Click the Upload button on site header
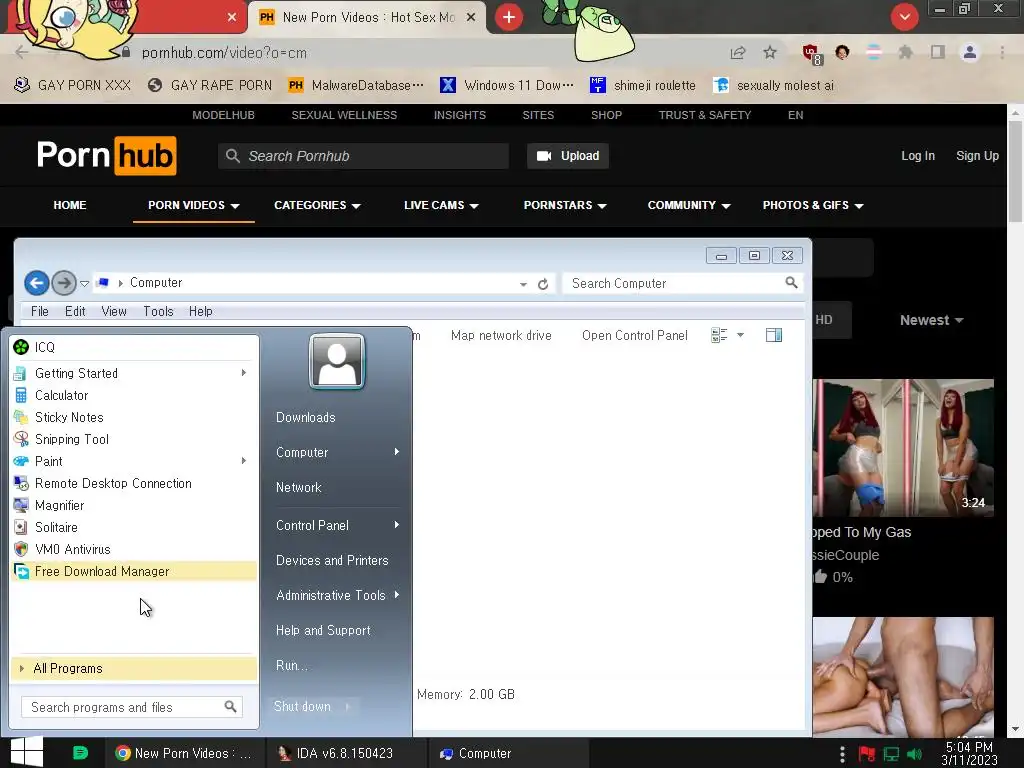Screen dimensions: 1024x768 568,156
